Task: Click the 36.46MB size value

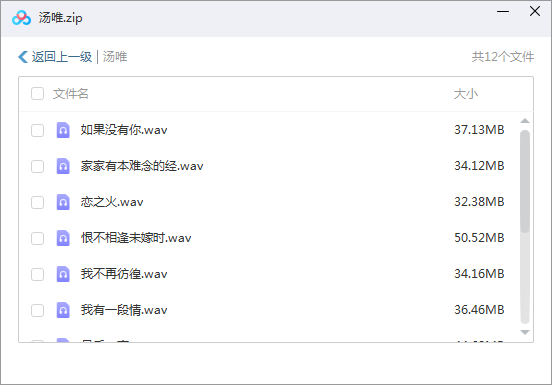Action: [479, 310]
